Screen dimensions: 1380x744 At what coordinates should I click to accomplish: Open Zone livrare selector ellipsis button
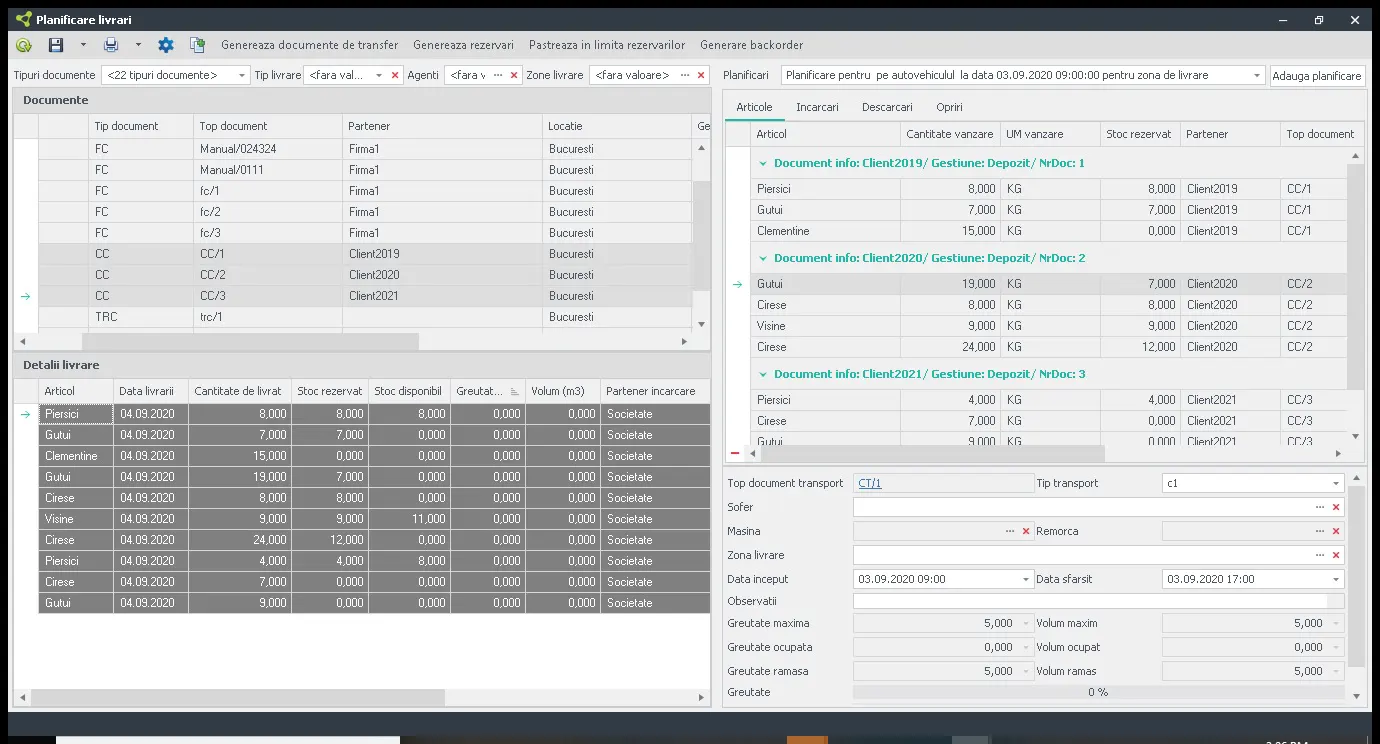[x=684, y=75]
